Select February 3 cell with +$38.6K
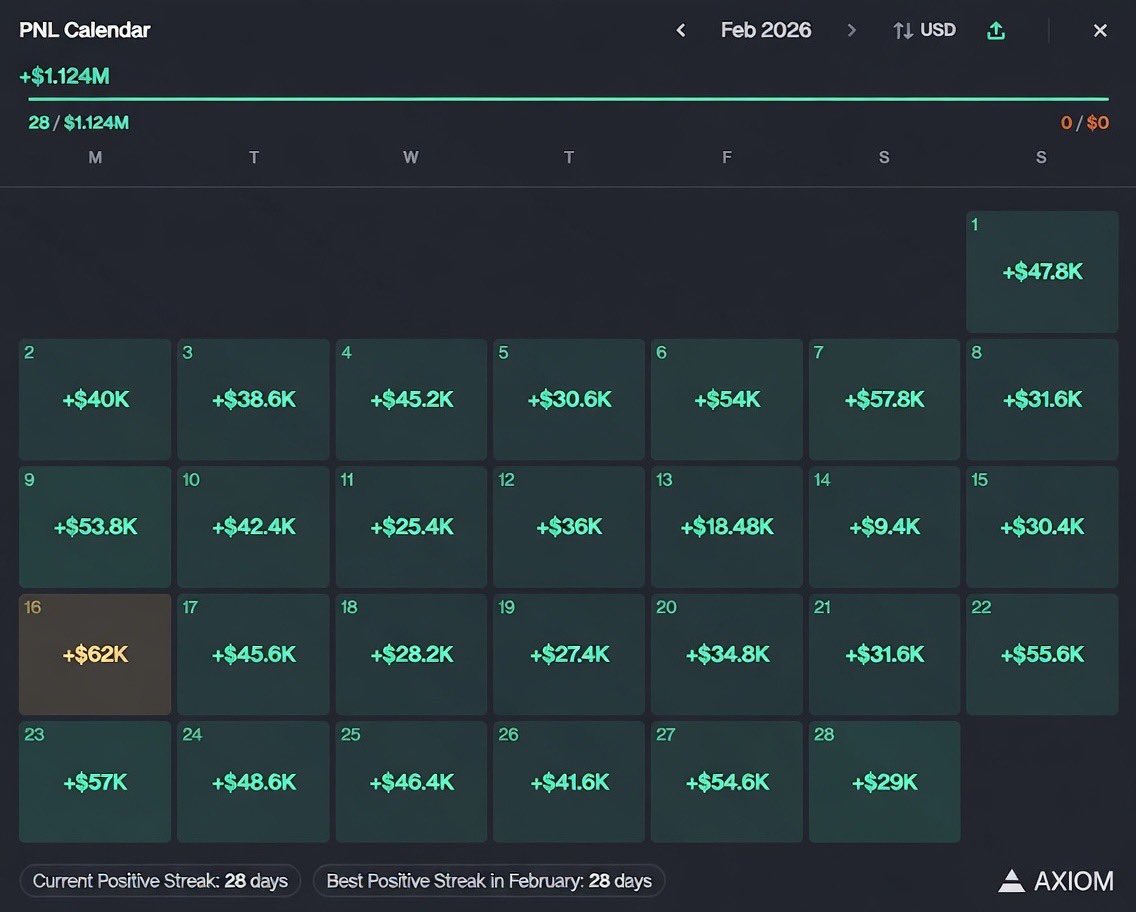1136x912 pixels. pos(253,399)
